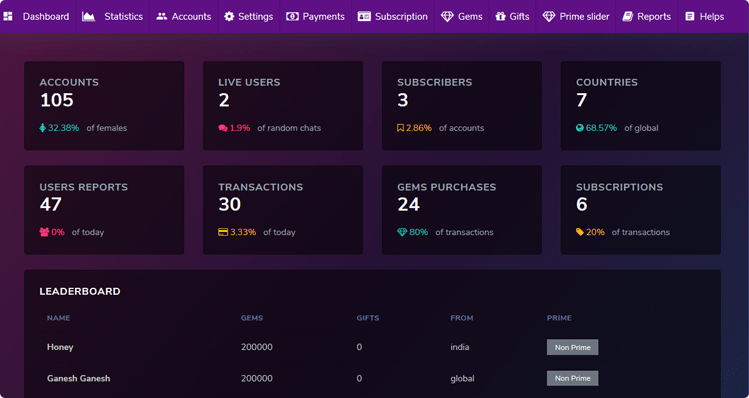Click the NAME column header
The image size is (749, 398).
[x=59, y=318]
